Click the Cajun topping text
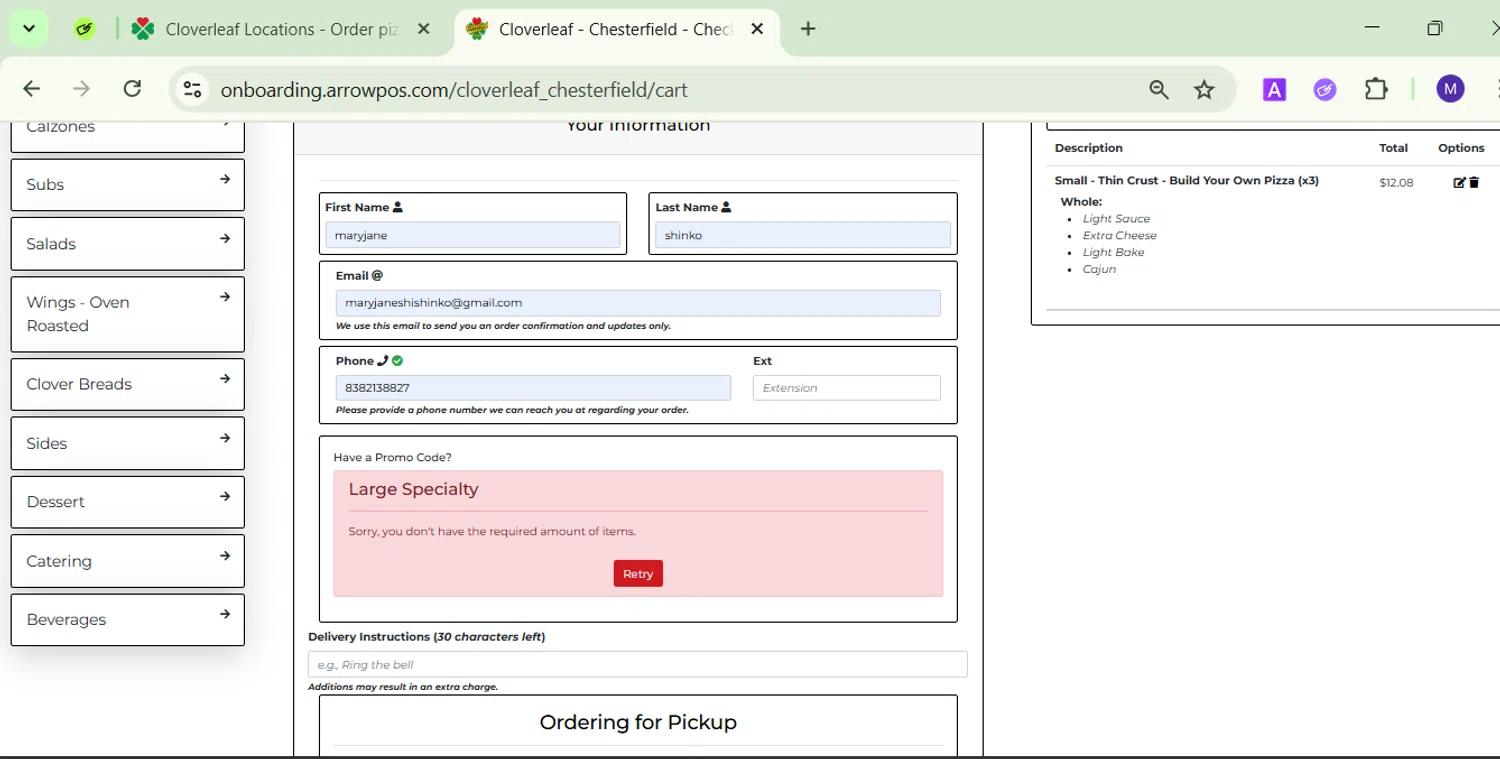This screenshot has height=759, width=1500. tap(1099, 270)
